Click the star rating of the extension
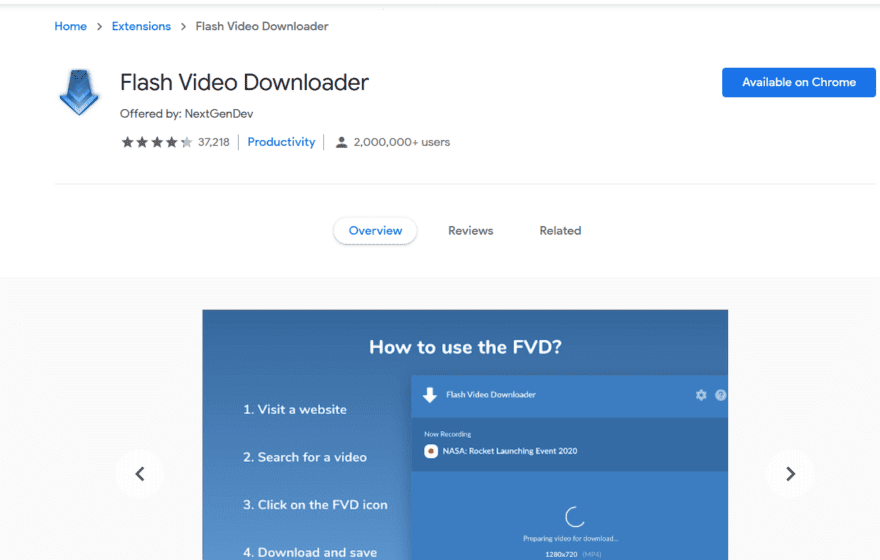 coord(157,142)
